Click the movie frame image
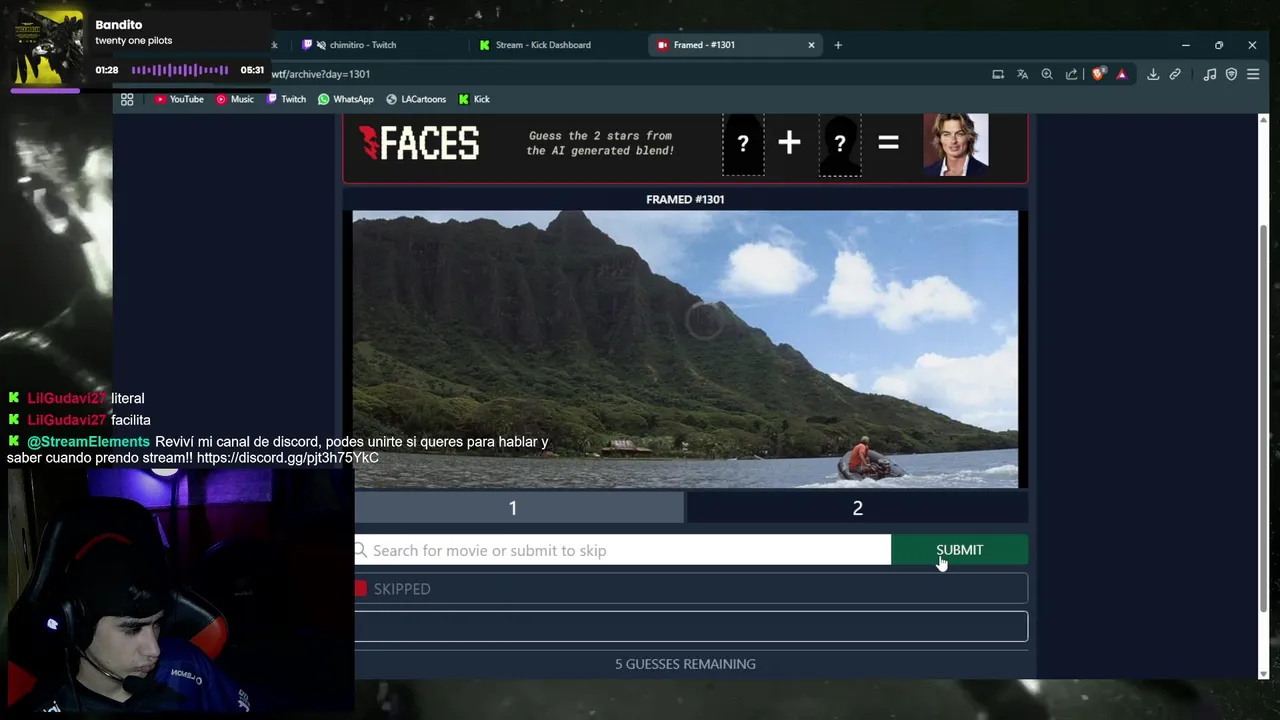This screenshot has height=720, width=1280. click(686, 349)
